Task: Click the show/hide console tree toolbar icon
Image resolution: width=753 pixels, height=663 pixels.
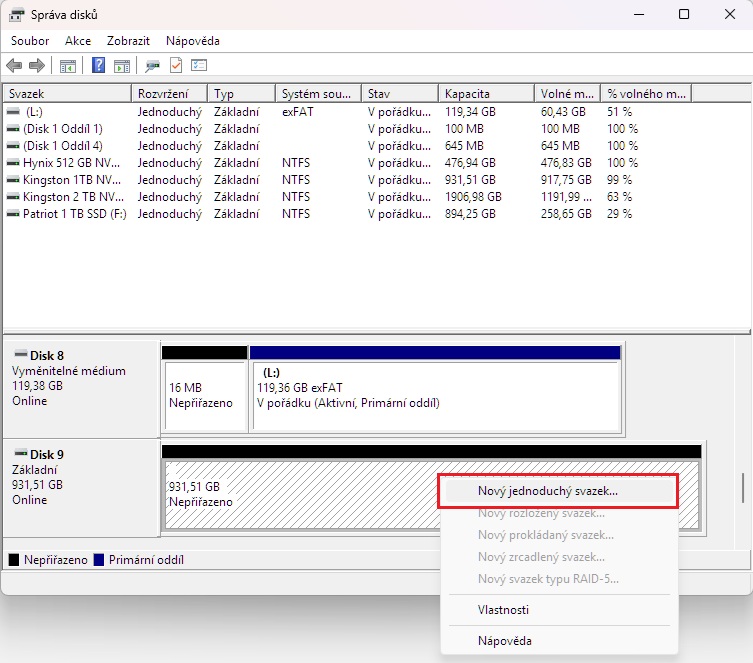Action: [68, 66]
